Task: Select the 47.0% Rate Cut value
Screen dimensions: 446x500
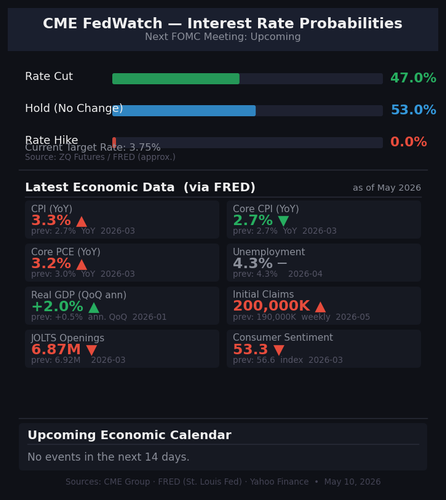Action: tap(413, 78)
